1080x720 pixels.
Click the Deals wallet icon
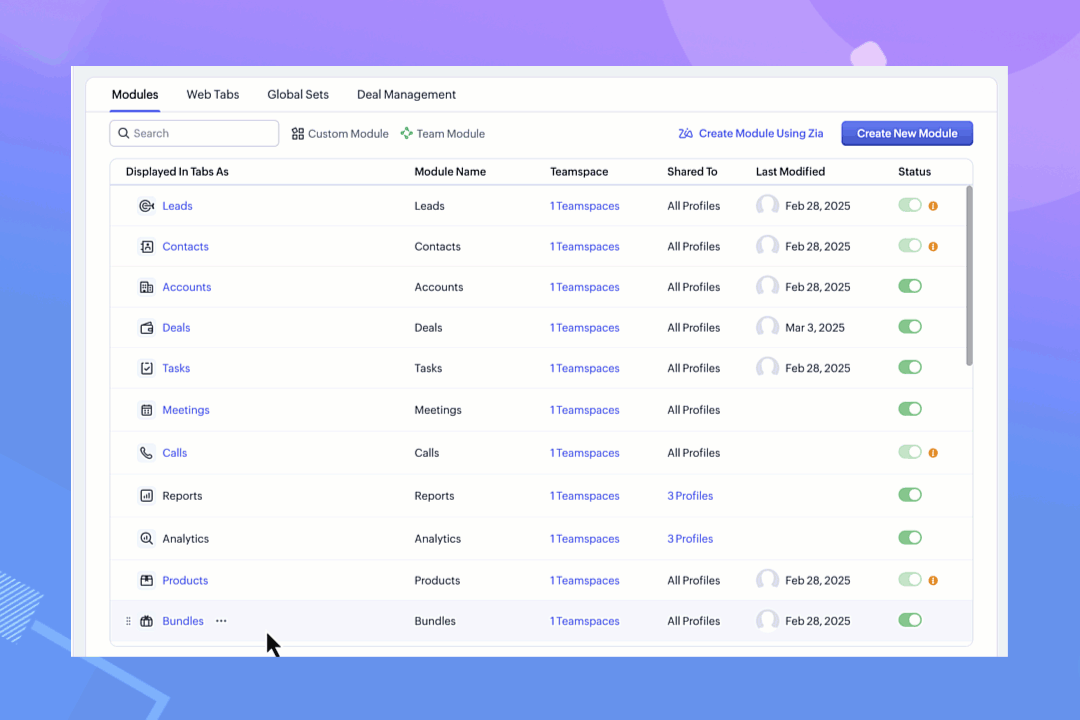click(146, 328)
